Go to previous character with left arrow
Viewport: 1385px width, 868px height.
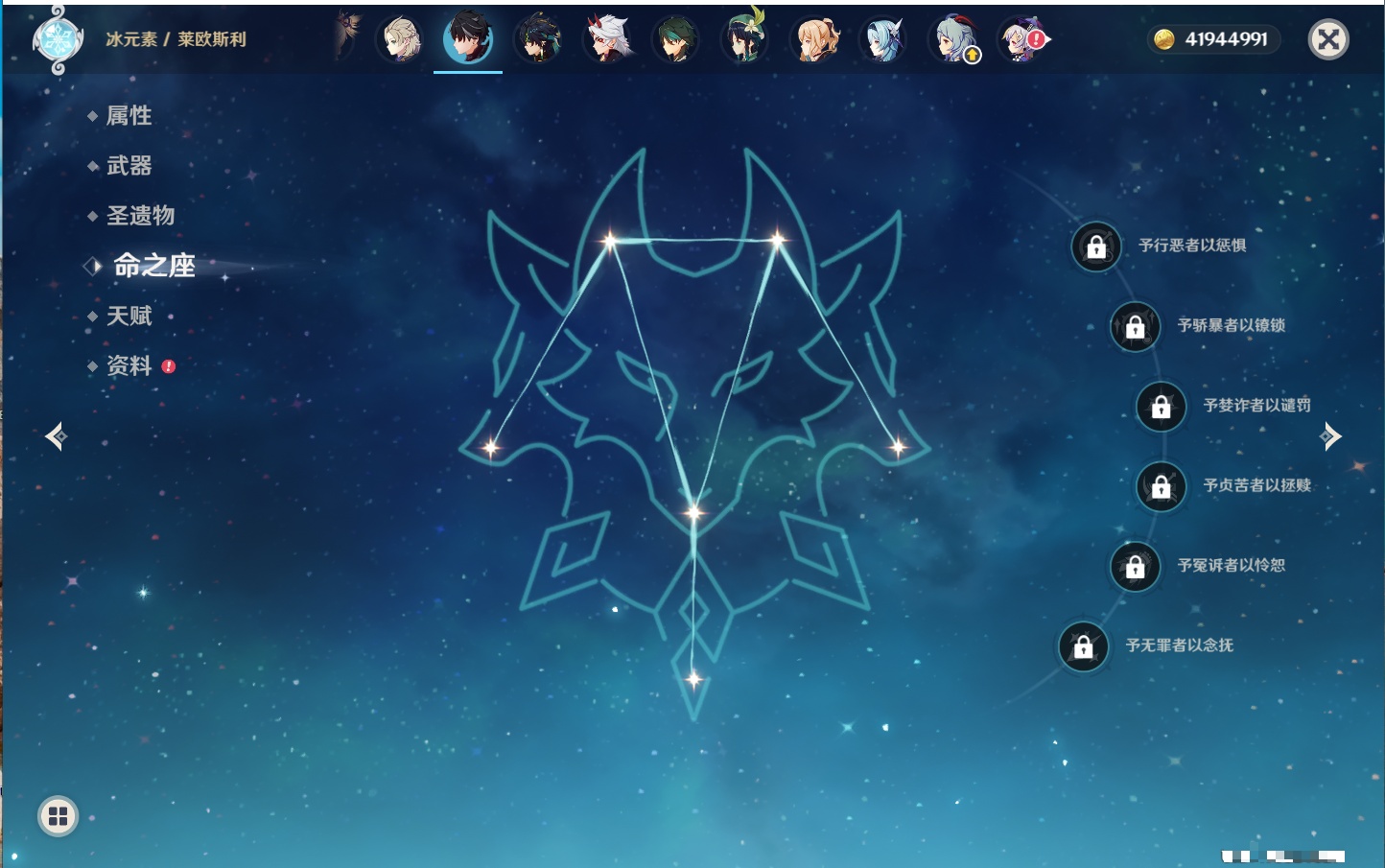56,436
